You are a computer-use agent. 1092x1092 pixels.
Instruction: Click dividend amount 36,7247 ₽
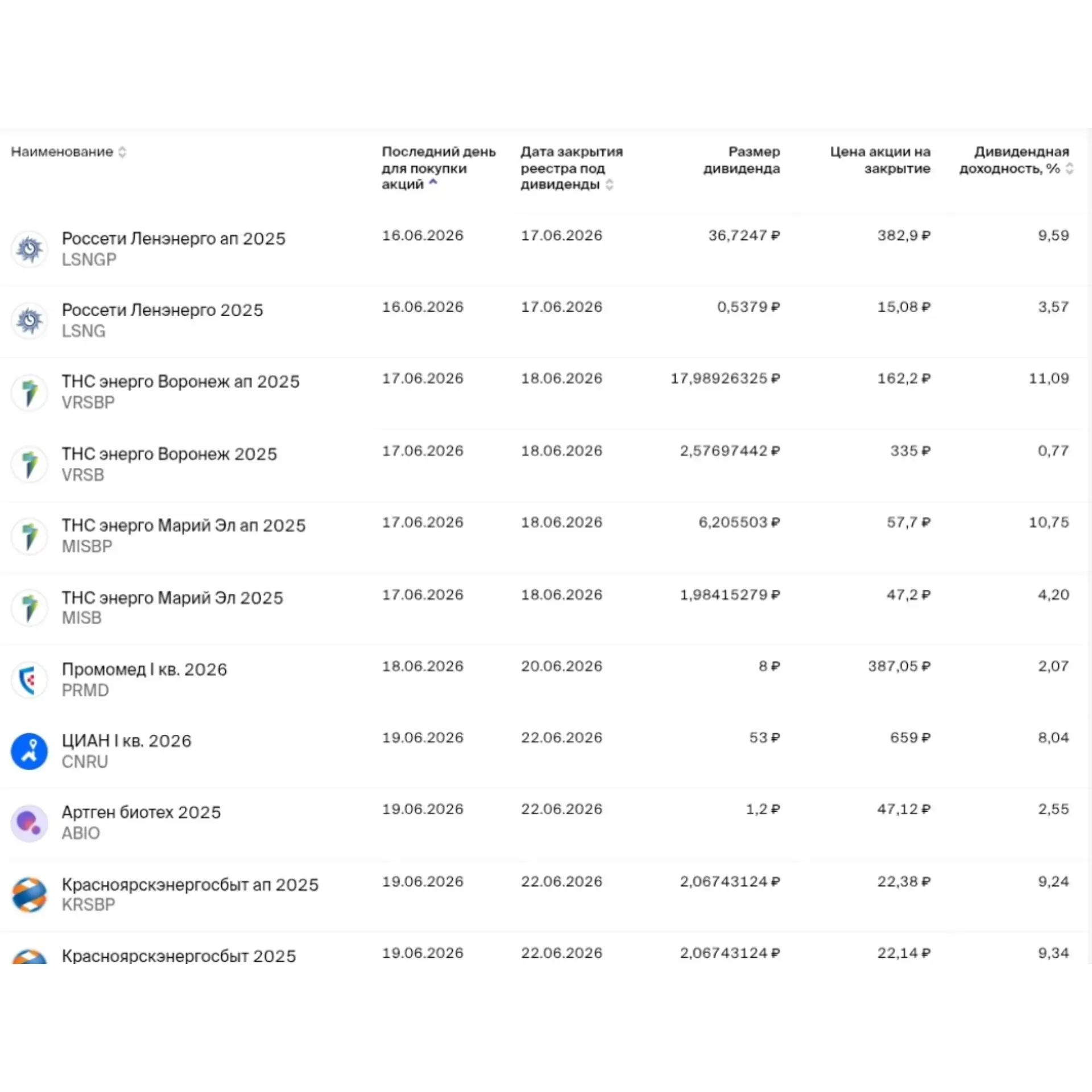[744, 235]
